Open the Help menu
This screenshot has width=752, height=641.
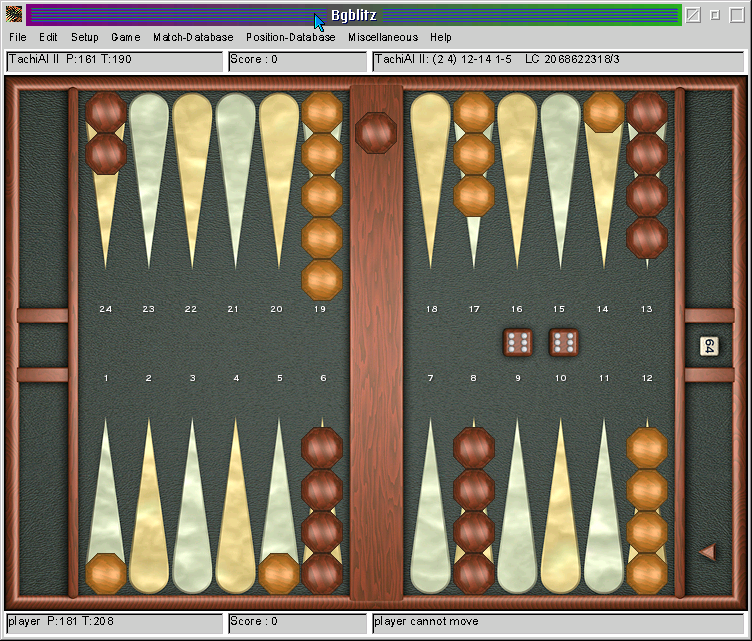pos(441,37)
